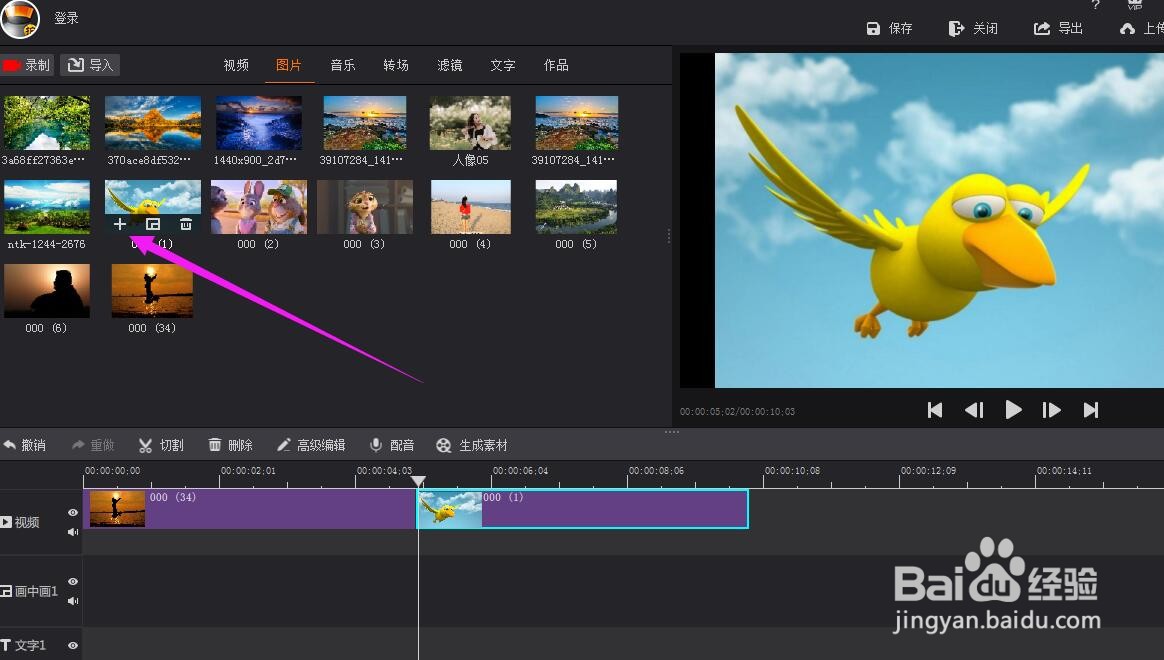
Task: Click the 保存 save button
Action: point(889,28)
